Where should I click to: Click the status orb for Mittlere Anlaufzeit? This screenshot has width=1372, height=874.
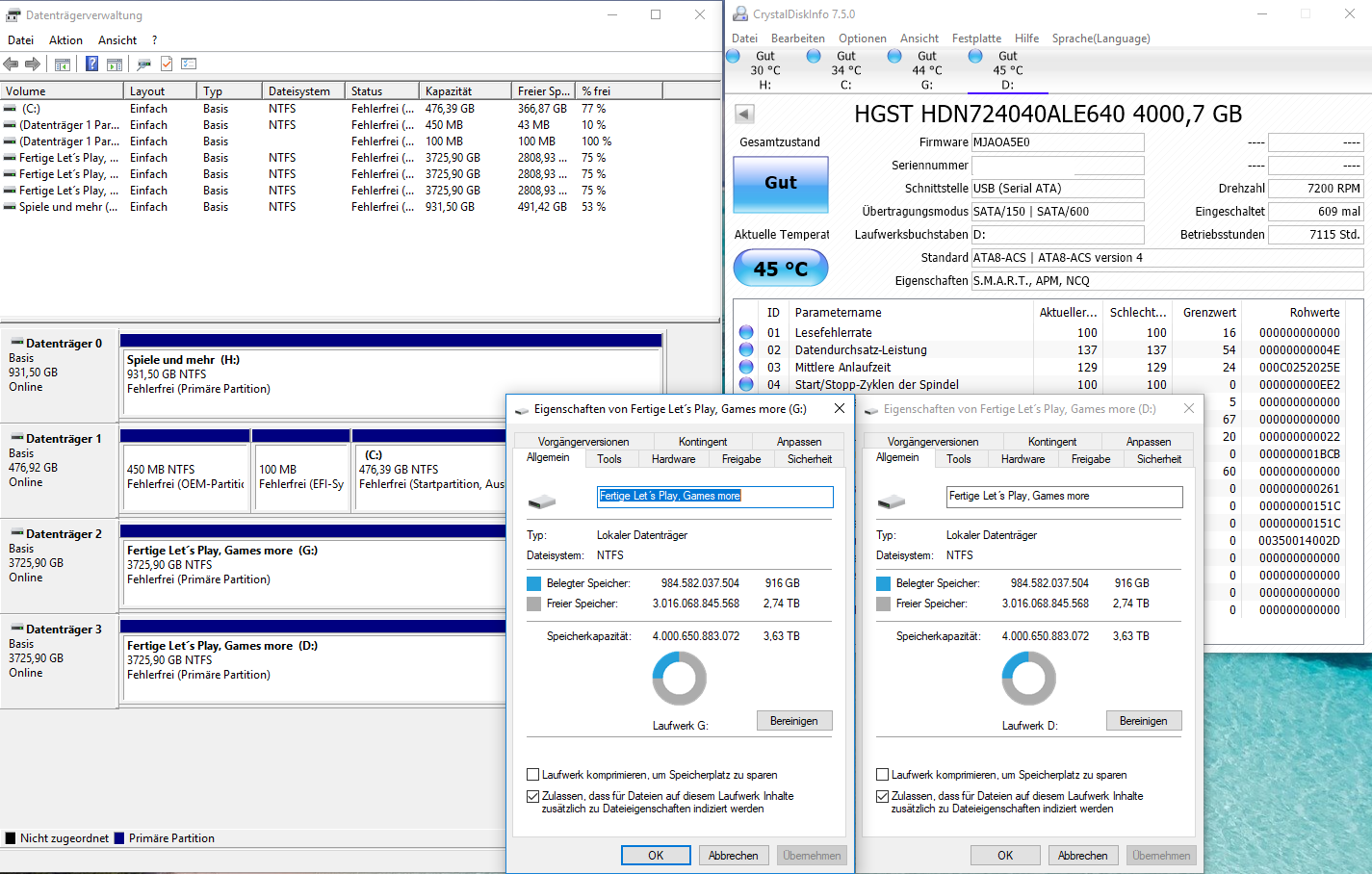point(746,367)
